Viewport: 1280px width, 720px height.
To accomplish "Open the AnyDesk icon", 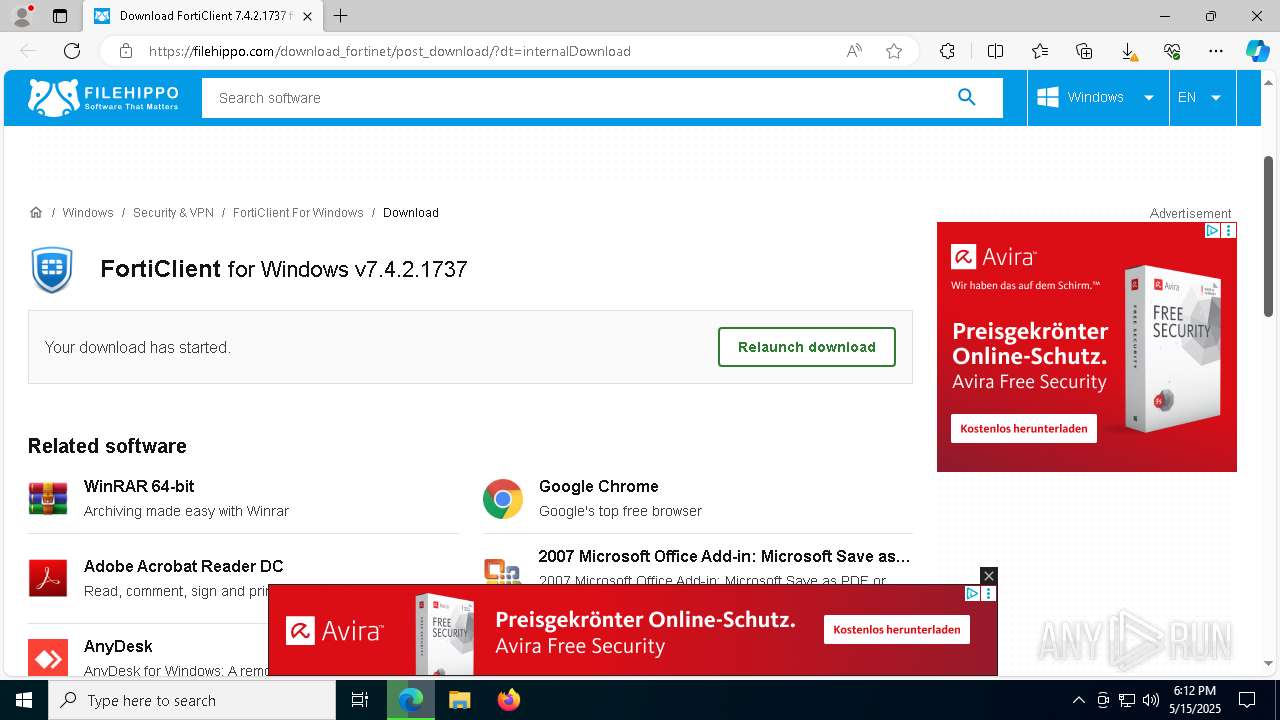I will (48, 657).
